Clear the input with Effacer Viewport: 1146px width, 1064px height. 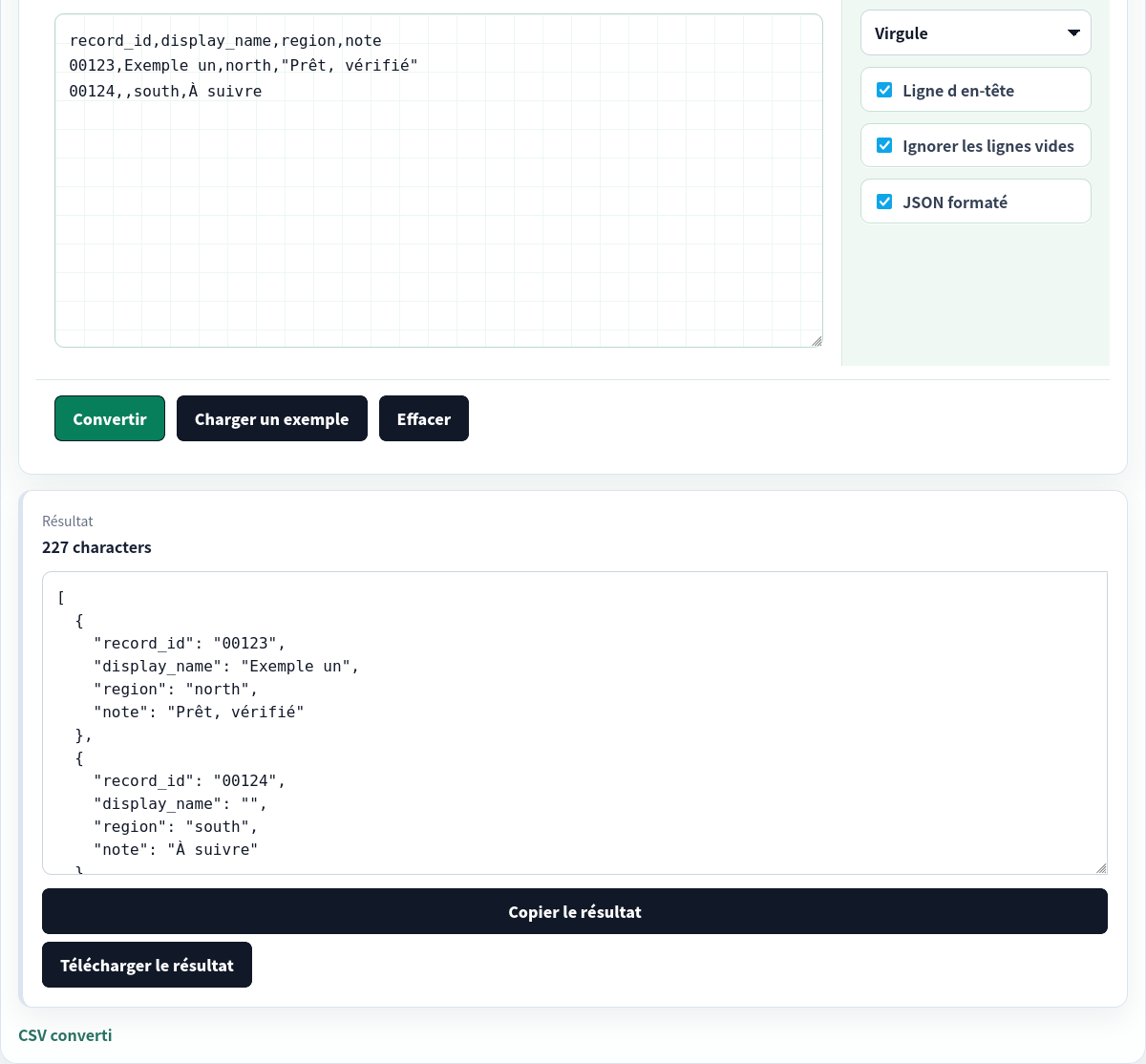[x=424, y=418]
